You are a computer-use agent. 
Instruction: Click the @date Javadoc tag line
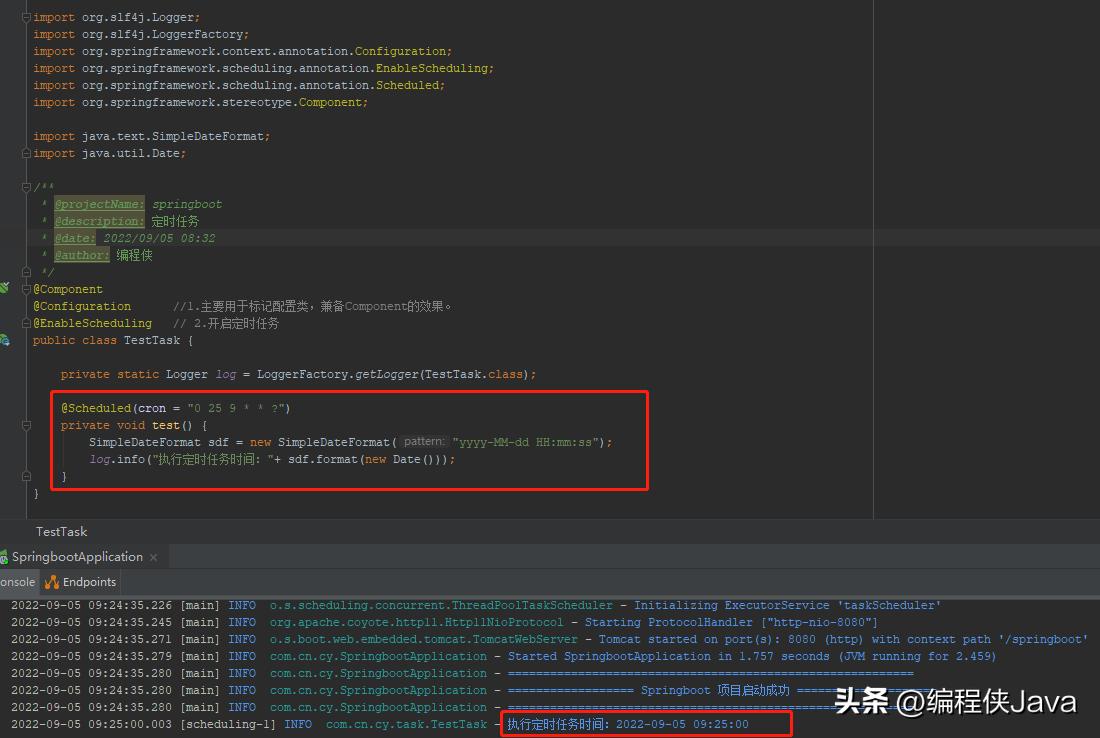(135, 238)
